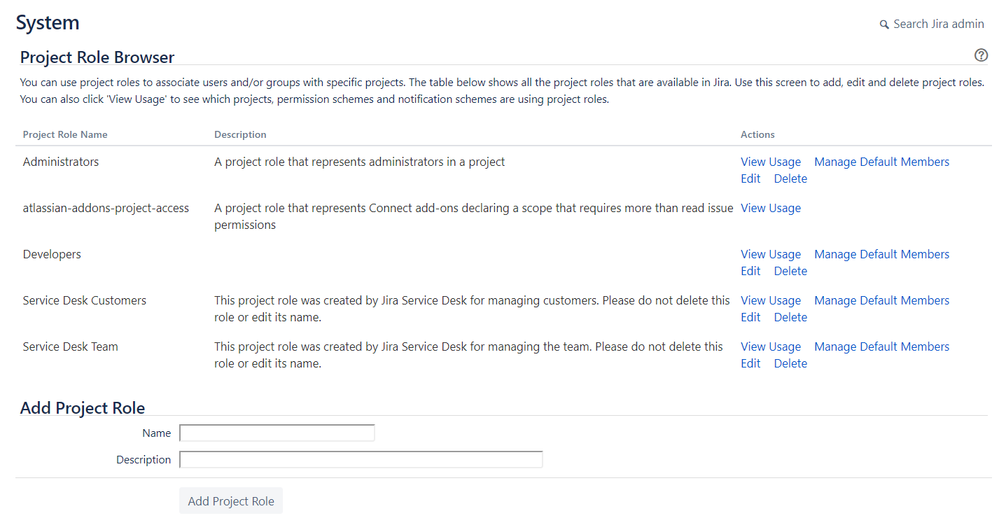Manage Default Members for Service Desk Customers
Screen dimensions: 999x525
point(882,301)
